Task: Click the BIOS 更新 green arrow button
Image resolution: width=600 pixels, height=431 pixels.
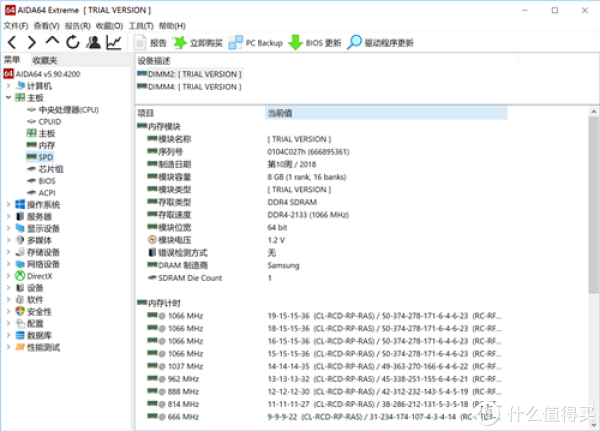Action: pyautogui.click(x=315, y=42)
